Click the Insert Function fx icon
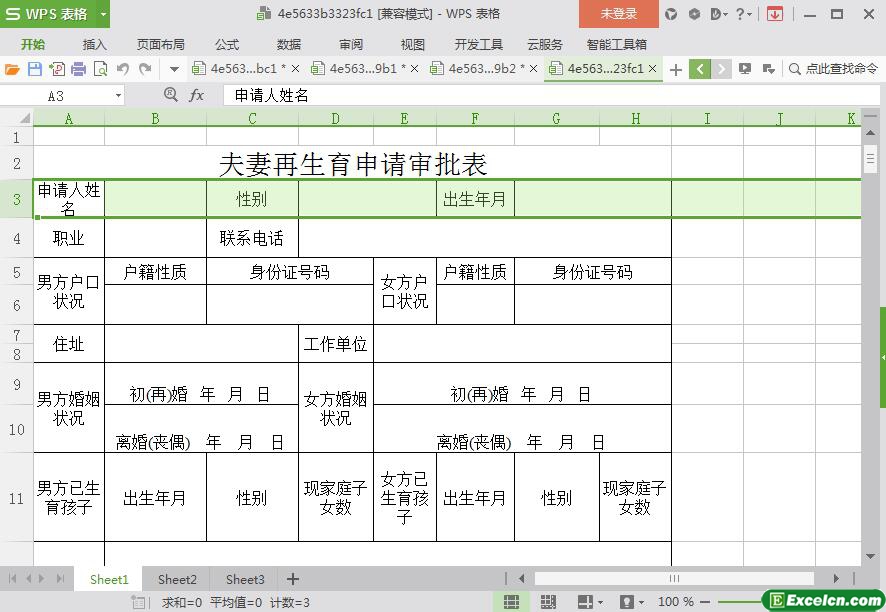Viewport: 886px width, 612px height. point(197,95)
